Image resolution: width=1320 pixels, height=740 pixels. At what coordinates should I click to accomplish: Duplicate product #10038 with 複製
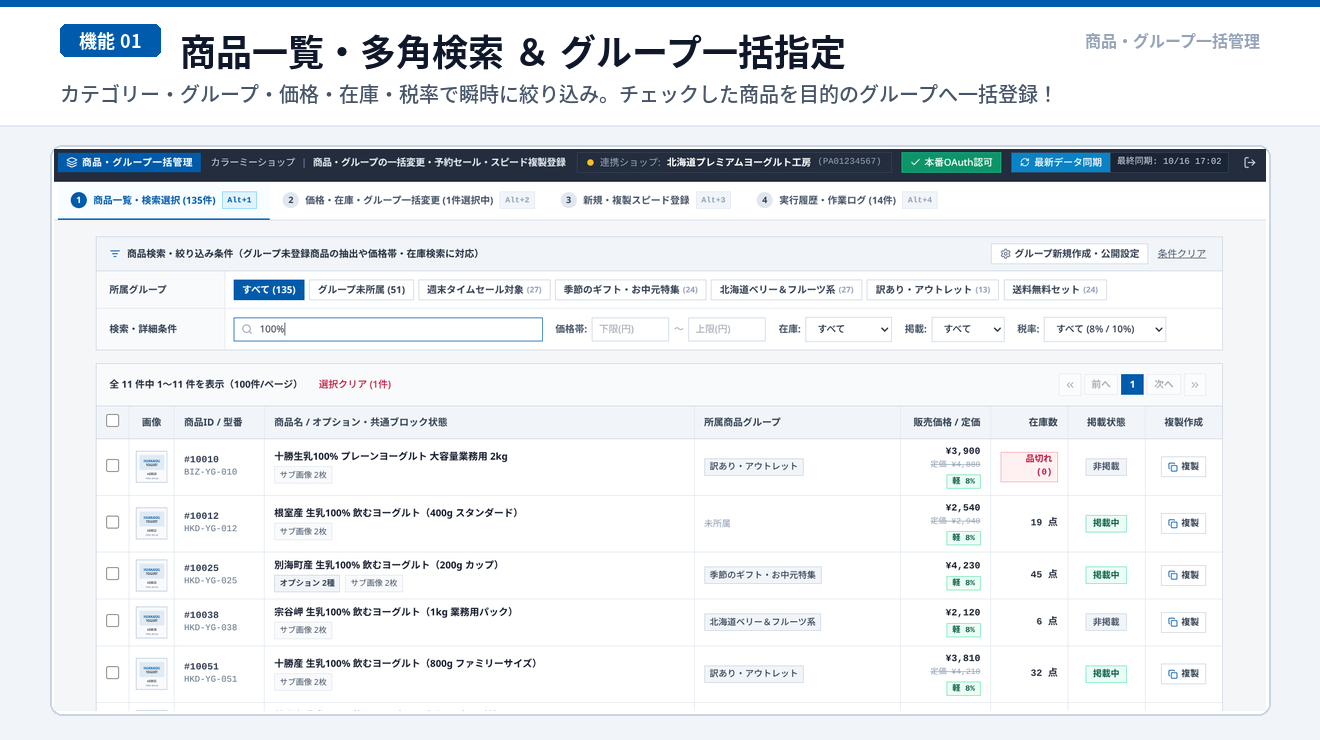(x=1183, y=622)
